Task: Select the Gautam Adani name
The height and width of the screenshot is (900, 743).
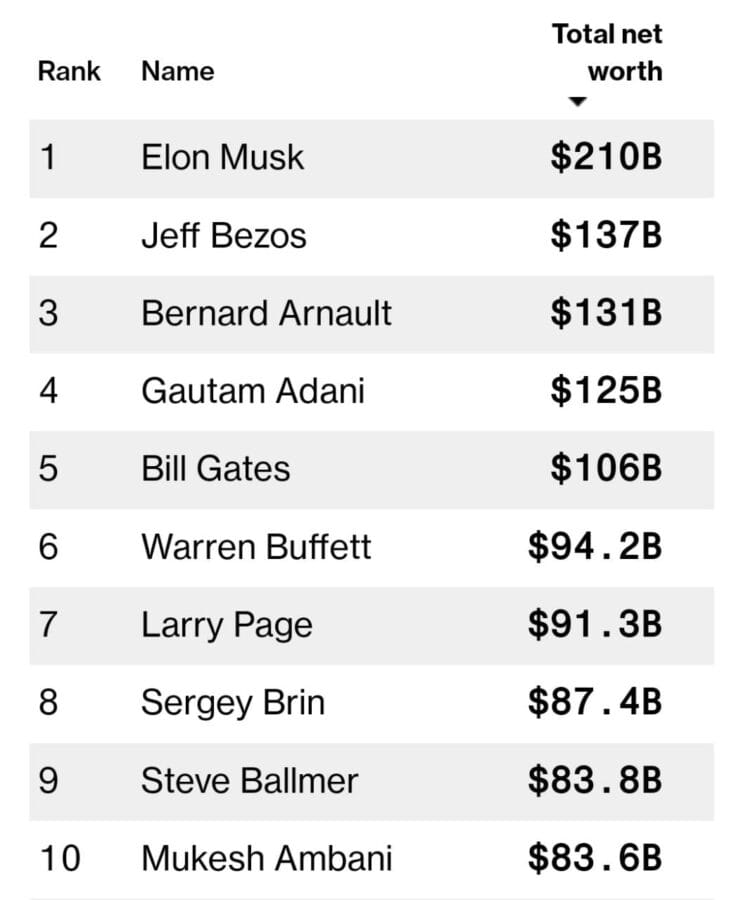Action: click(x=253, y=391)
